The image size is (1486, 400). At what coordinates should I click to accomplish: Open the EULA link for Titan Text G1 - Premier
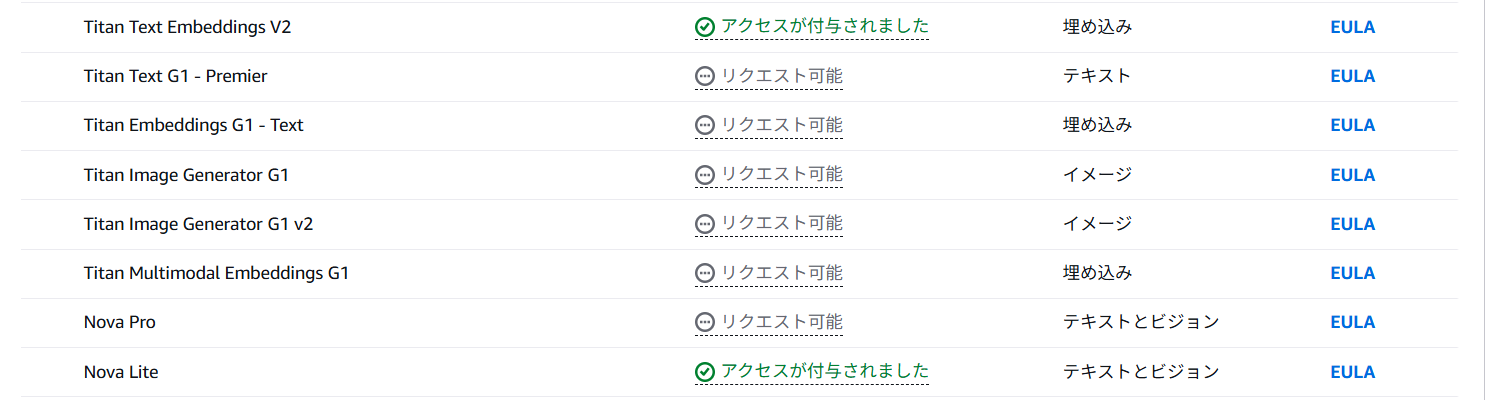point(1352,76)
